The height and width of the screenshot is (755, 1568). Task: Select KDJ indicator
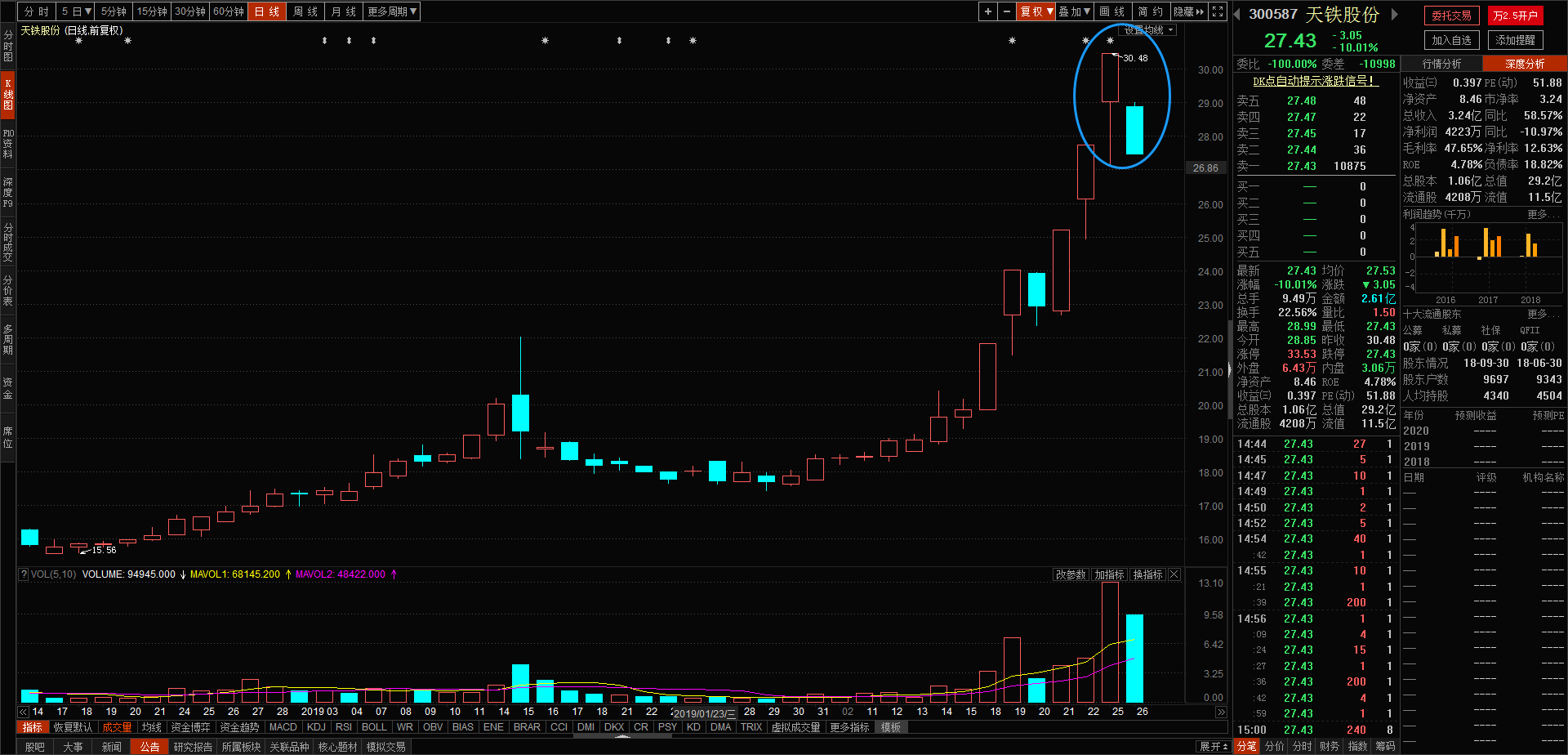(x=316, y=727)
